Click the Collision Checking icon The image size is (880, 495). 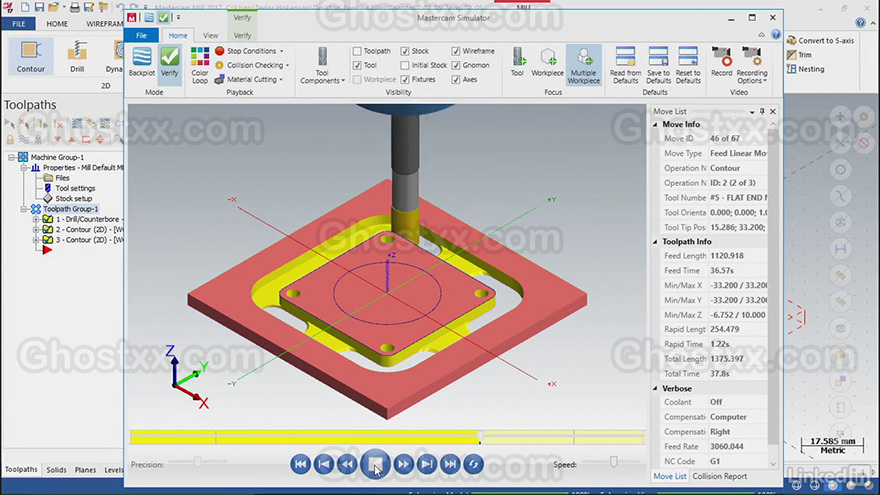pyautogui.click(x=219, y=65)
